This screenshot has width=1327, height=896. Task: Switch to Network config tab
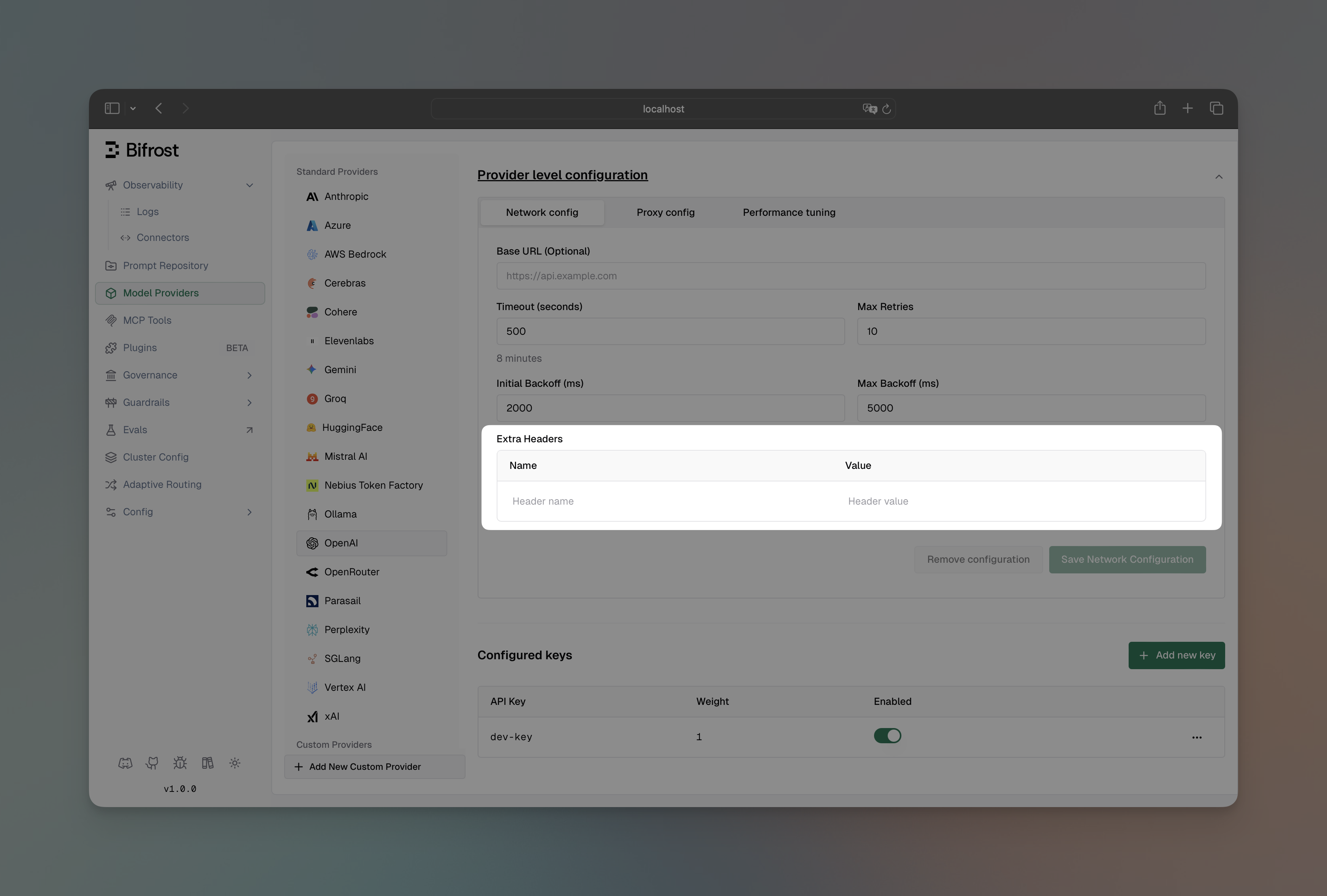click(x=542, y=212)
